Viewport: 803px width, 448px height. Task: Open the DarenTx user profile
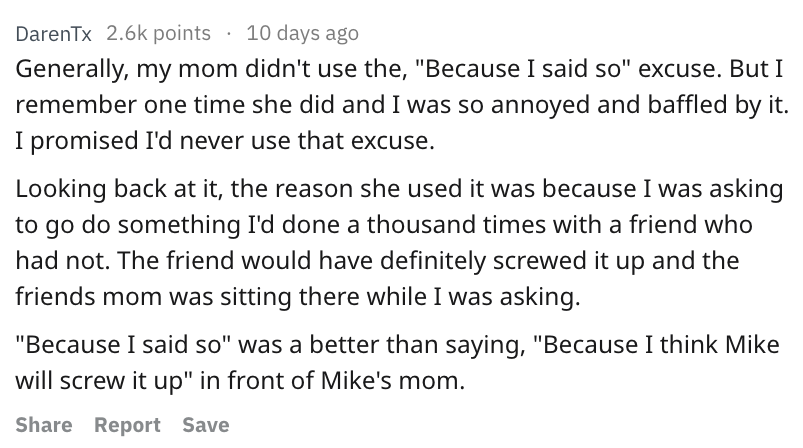(x=53, y=34)
